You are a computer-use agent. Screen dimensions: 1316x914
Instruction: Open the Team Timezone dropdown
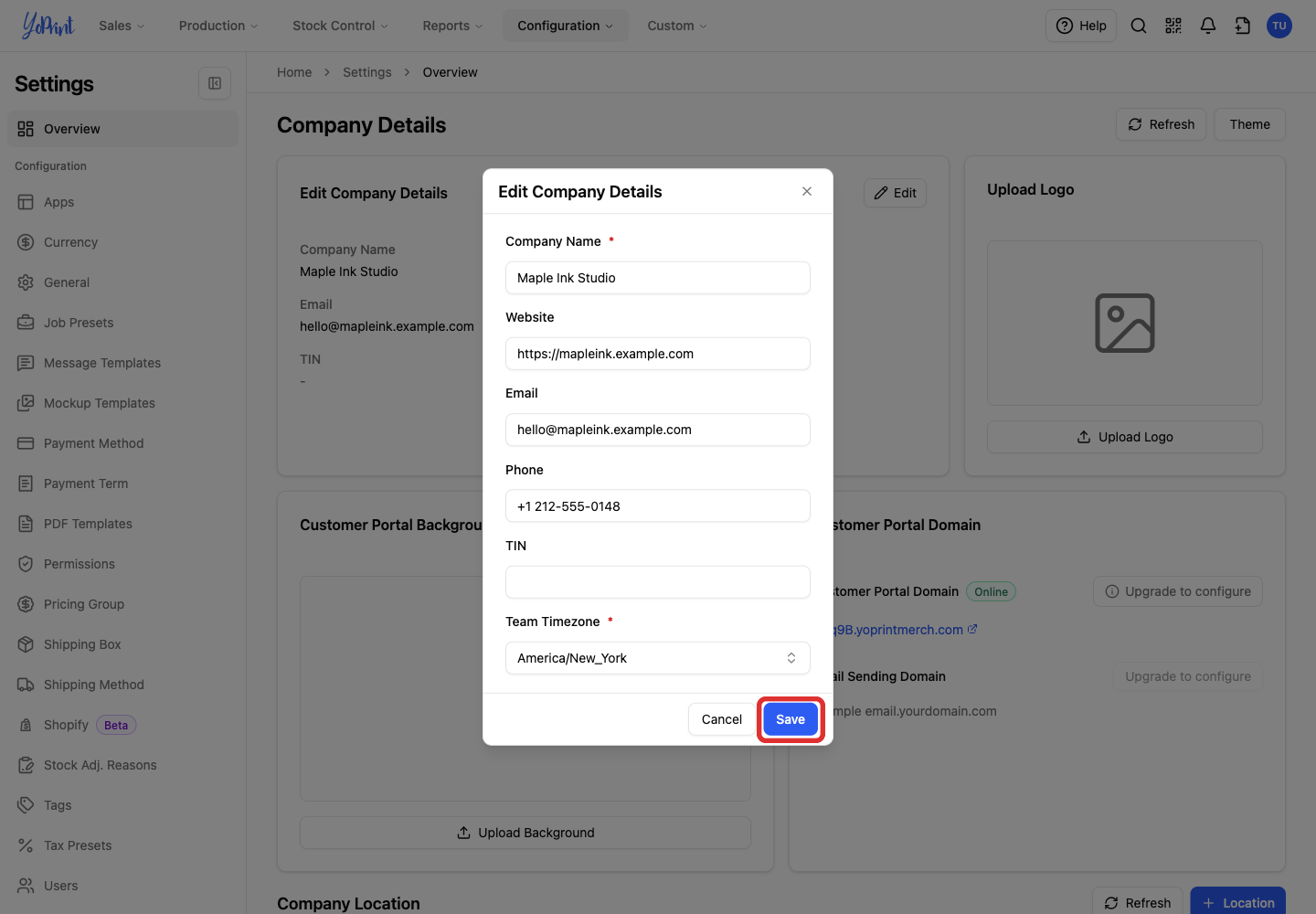coord(658,658)
